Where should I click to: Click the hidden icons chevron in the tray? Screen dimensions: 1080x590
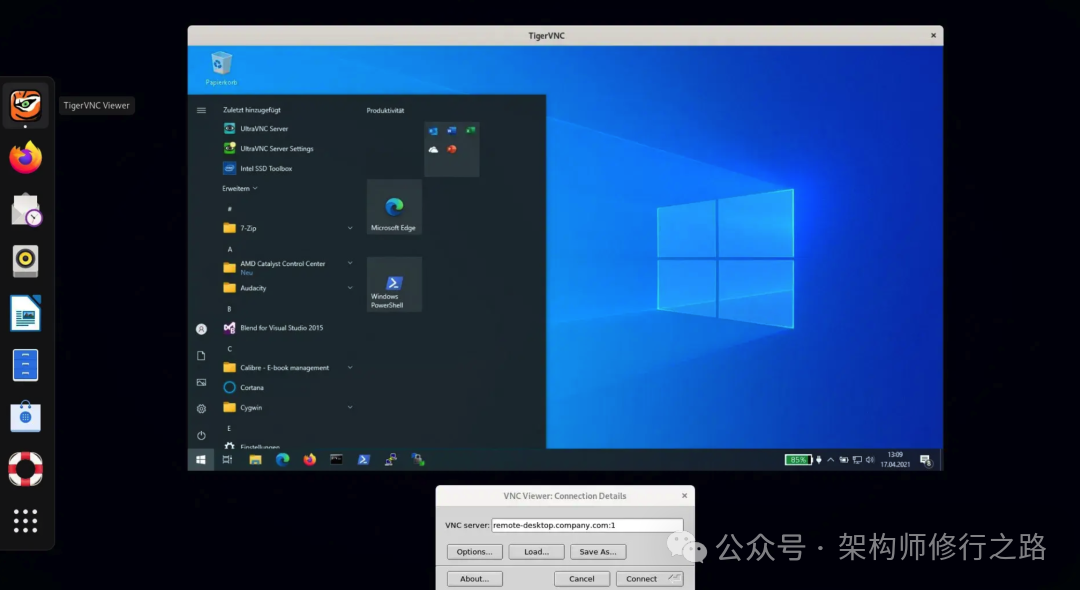point(830,460)
